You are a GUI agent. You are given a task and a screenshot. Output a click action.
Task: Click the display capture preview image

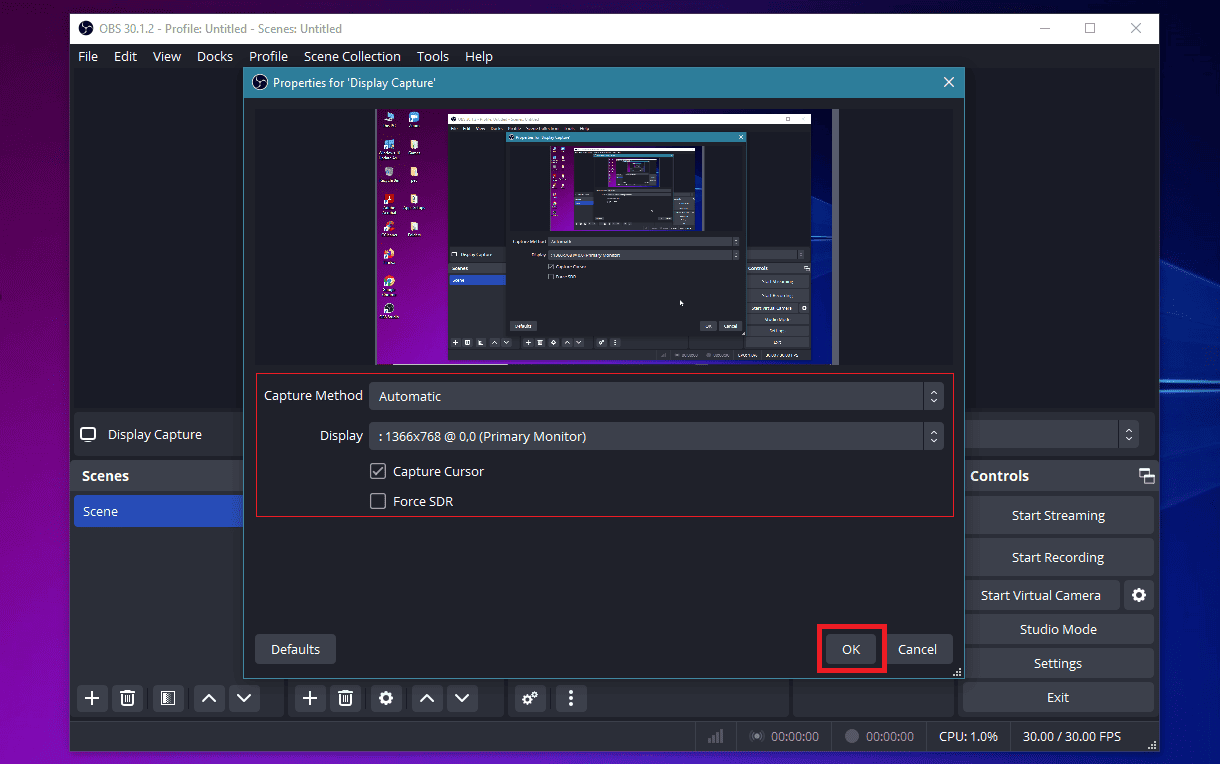607,236
